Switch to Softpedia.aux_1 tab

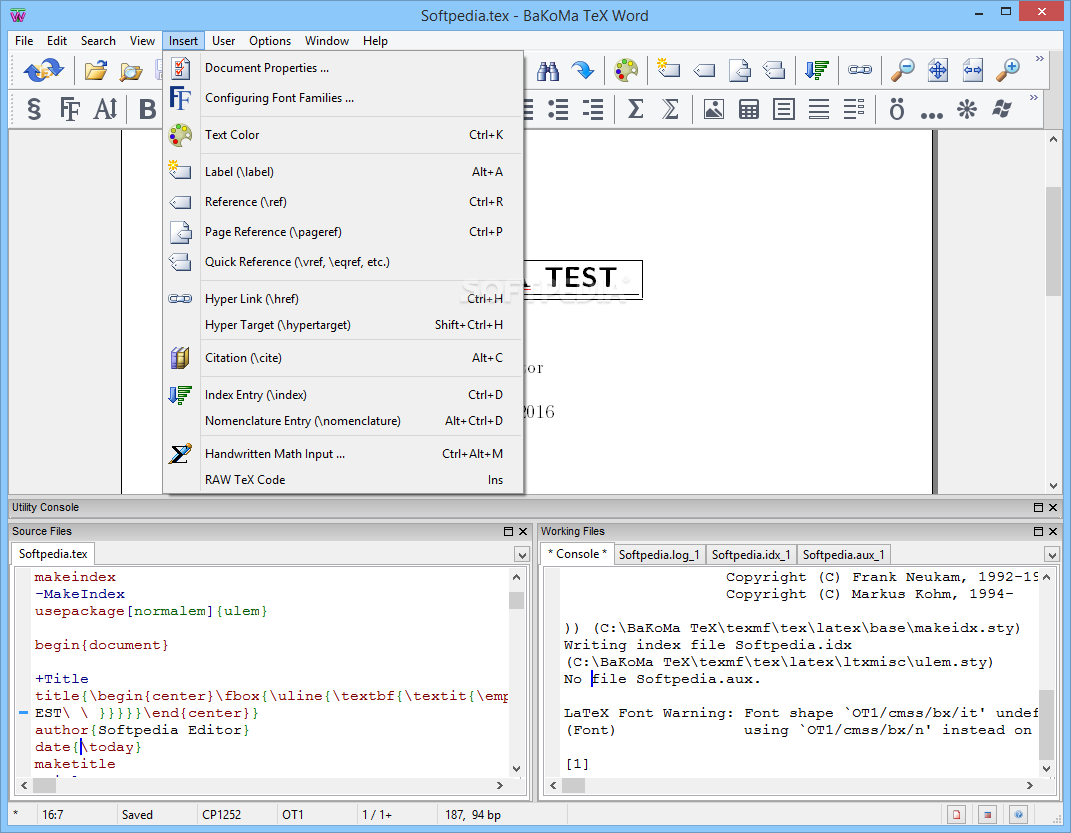(x=844, y=554)
